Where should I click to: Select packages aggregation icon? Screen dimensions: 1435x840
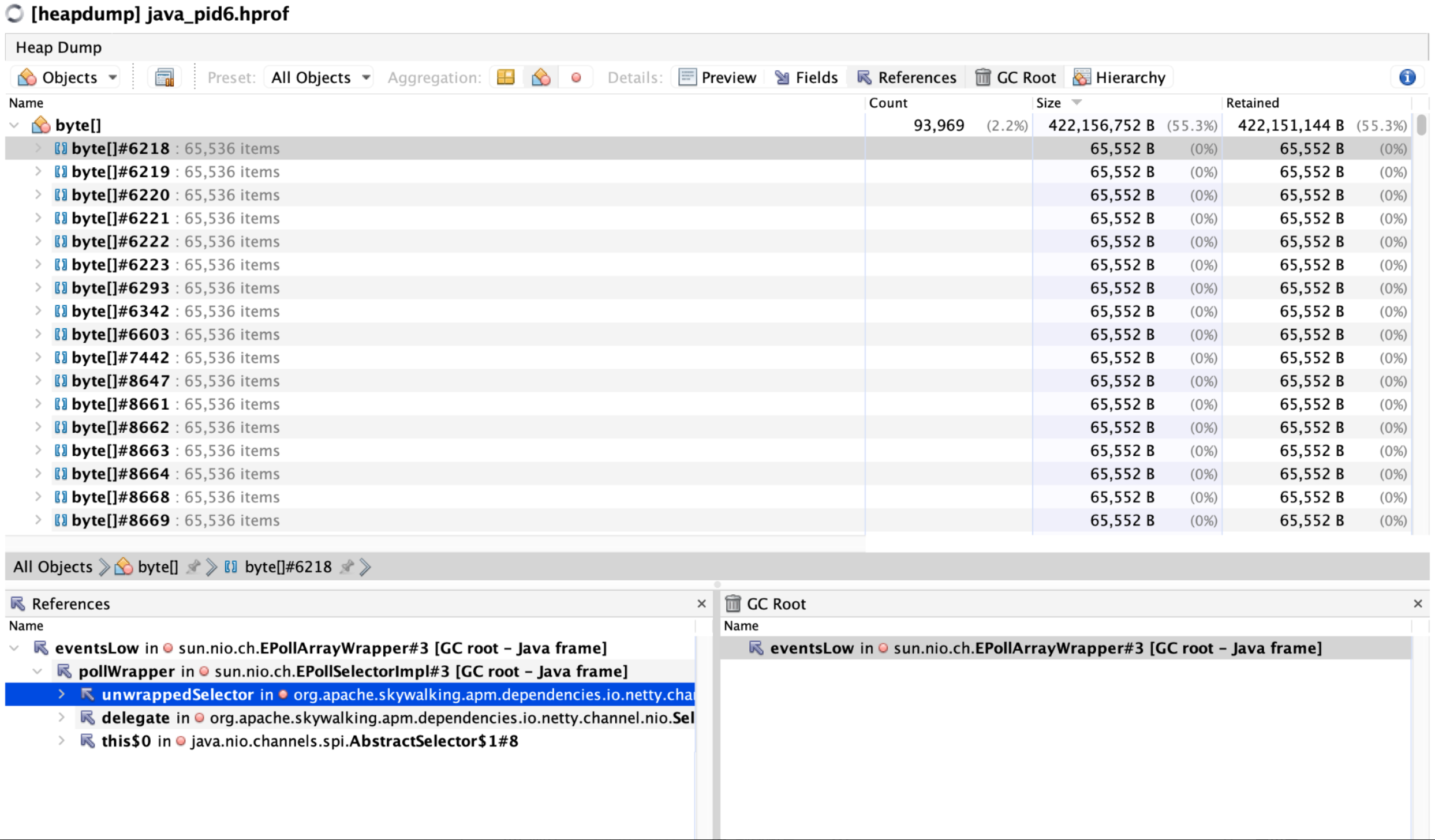(506, 77)
